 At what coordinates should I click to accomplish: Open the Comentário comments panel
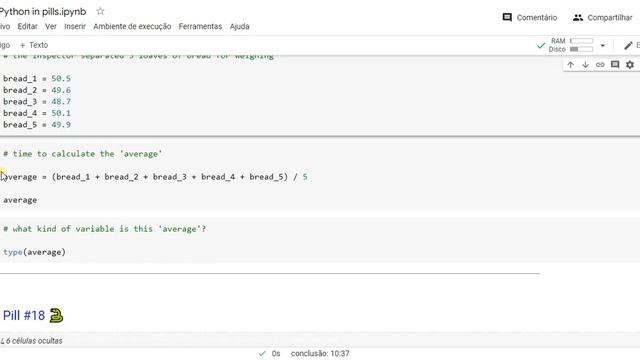pos(530,18)
